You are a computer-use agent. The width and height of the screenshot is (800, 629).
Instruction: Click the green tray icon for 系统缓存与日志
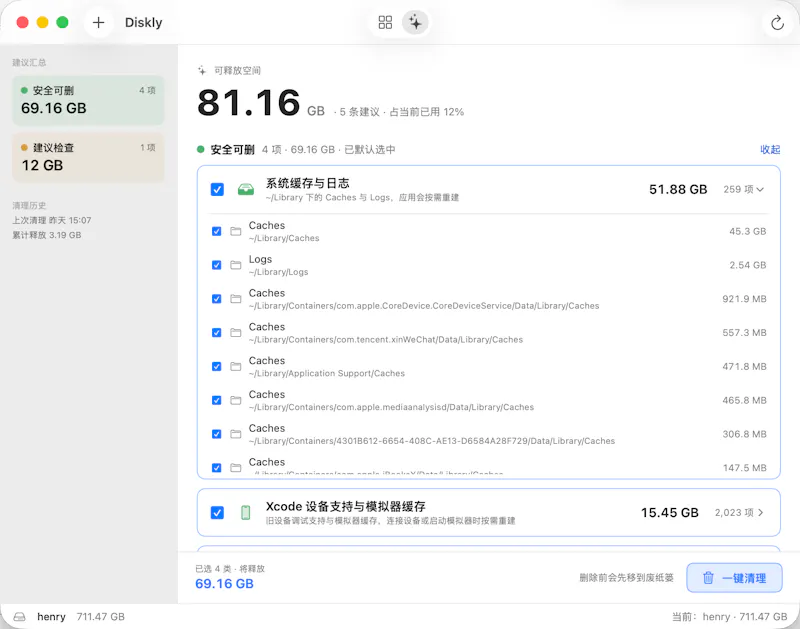246,190
